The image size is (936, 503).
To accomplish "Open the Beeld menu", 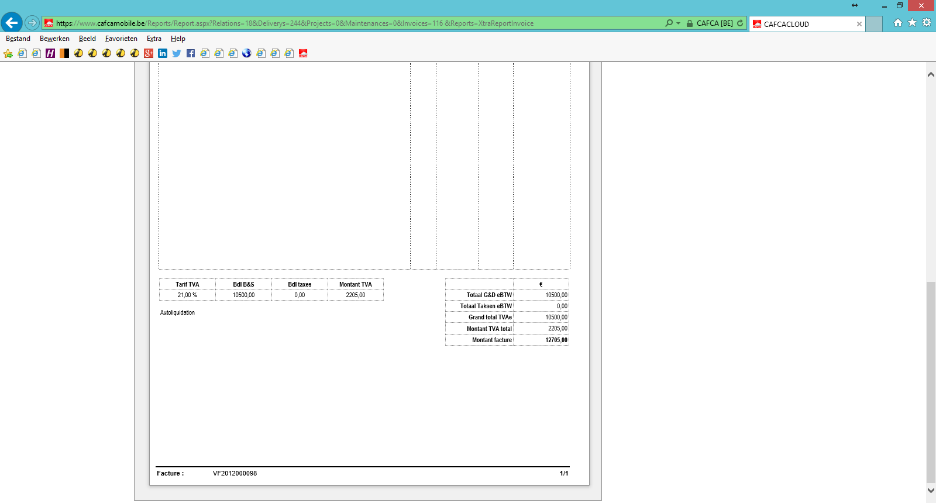I will click(87, 39).
